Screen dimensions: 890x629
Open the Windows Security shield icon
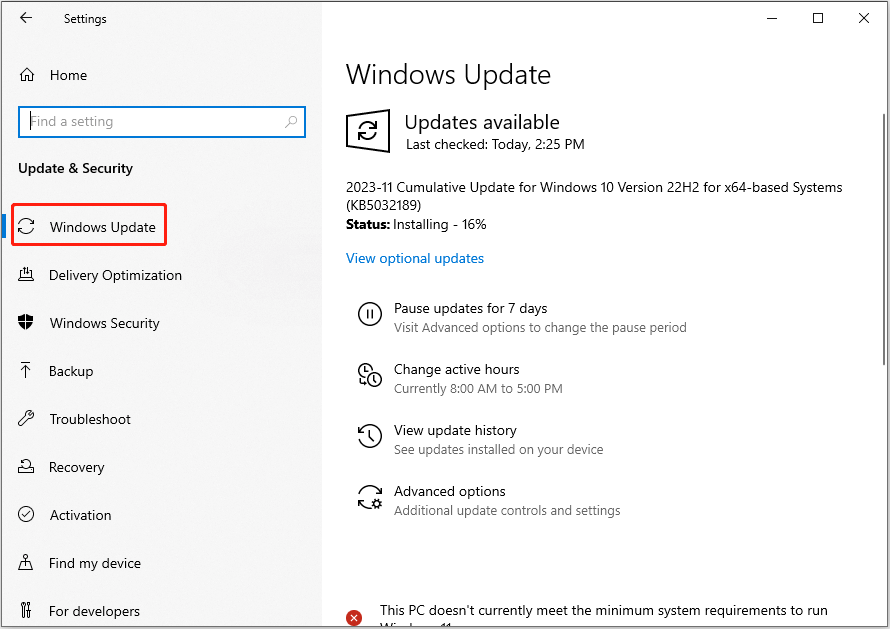point(26,322)
